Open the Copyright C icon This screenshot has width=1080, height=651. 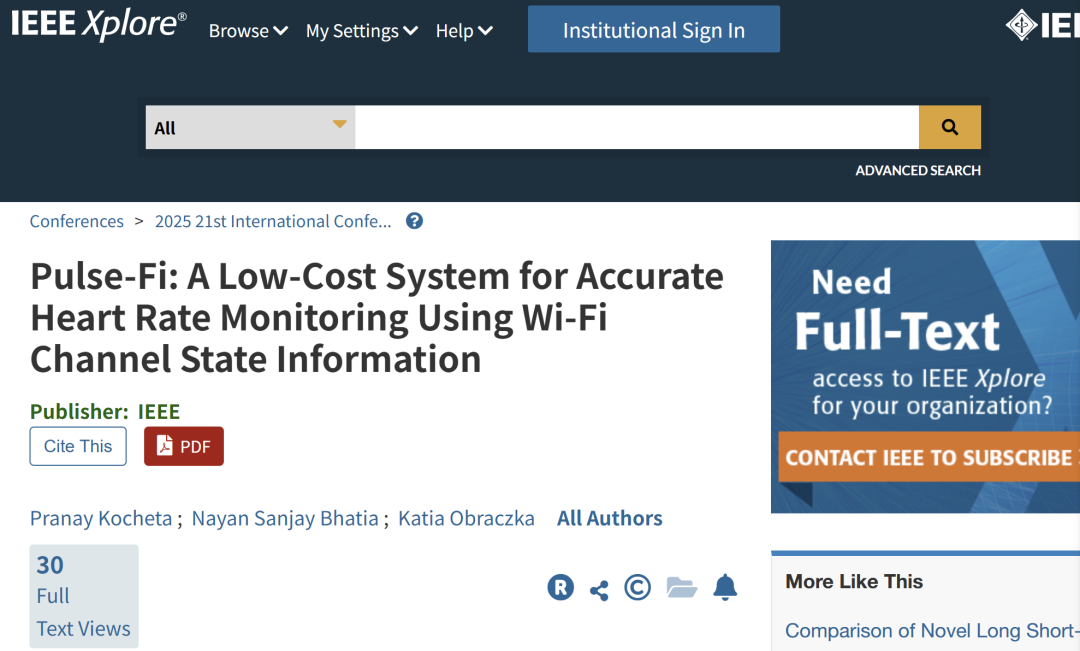[x=637, y=588]
